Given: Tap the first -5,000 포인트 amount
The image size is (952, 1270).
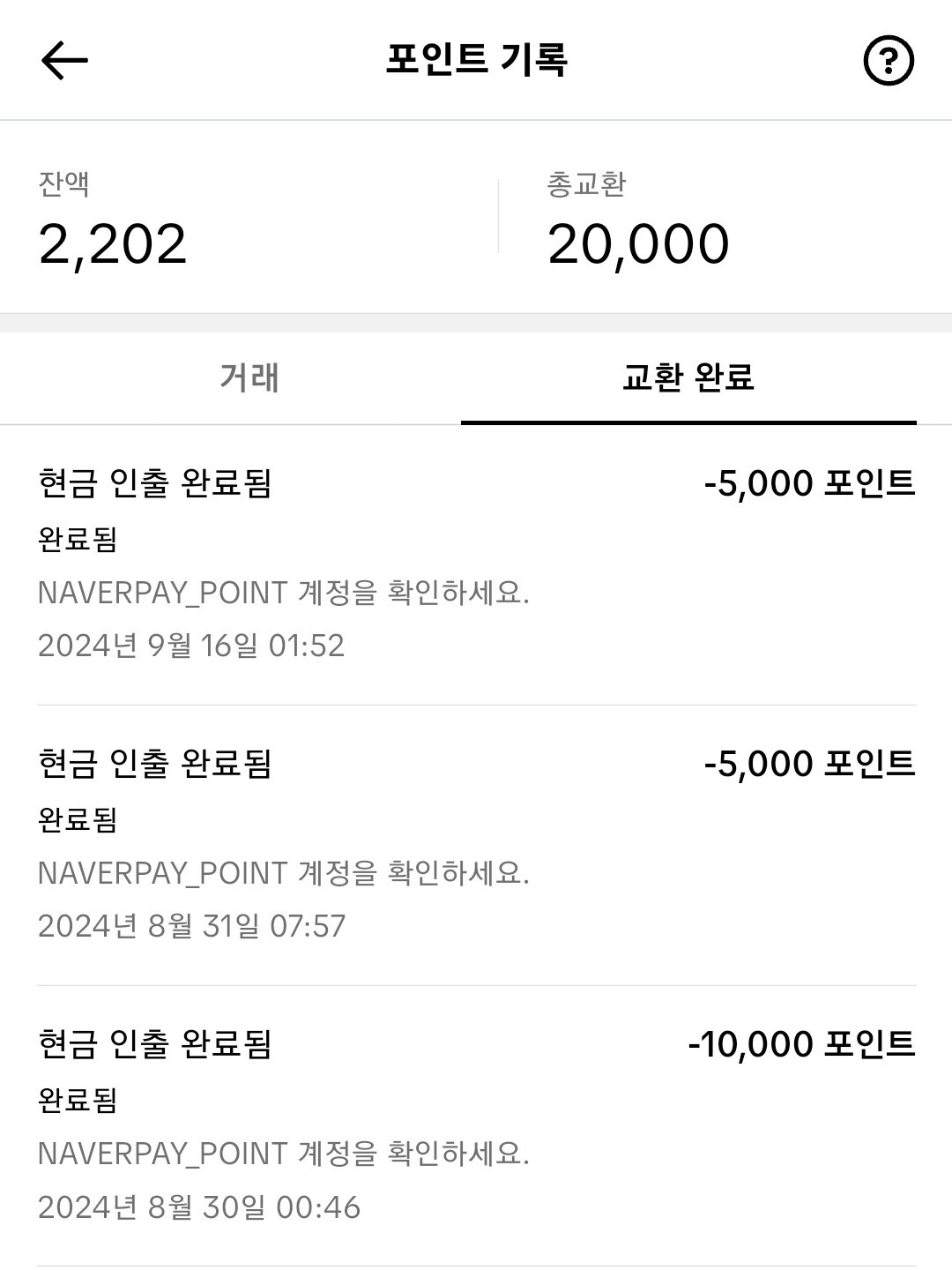Looking at the screenshot, I should [809, 483].
